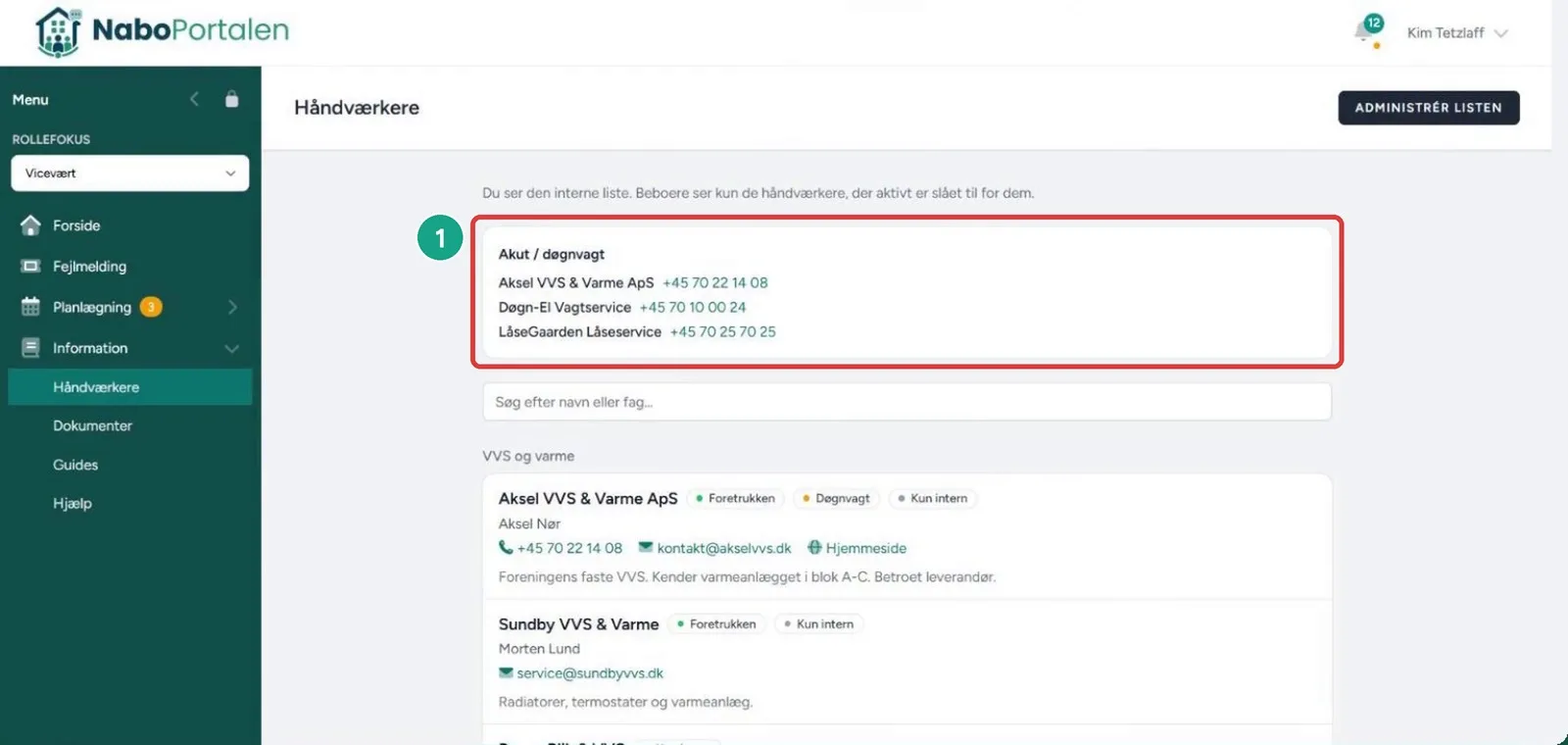This screenshot has width=1568, height=745.
Task: Click the Forside house icon
Action: coord(31,225)
